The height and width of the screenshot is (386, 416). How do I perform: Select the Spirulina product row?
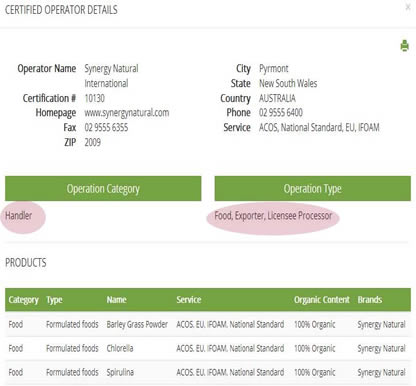pyautogui.click(x=208, y=372)
